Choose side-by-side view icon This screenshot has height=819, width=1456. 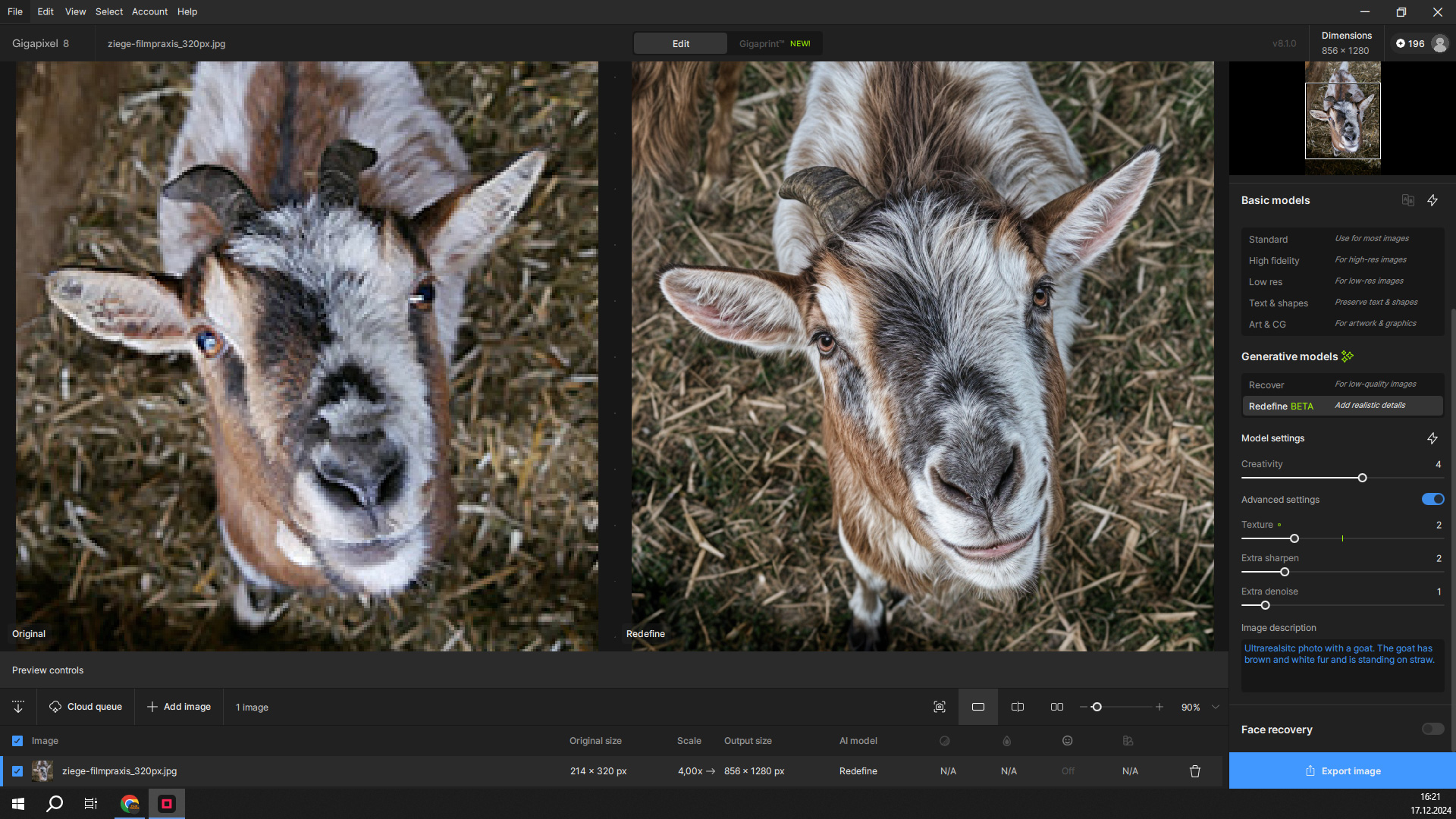(1056, 706)
